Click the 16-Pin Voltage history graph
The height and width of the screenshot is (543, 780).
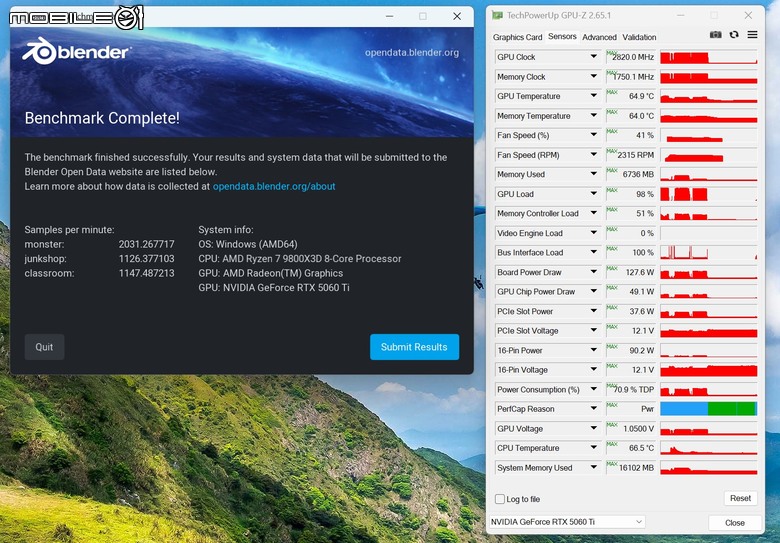(x=708, y=370)
